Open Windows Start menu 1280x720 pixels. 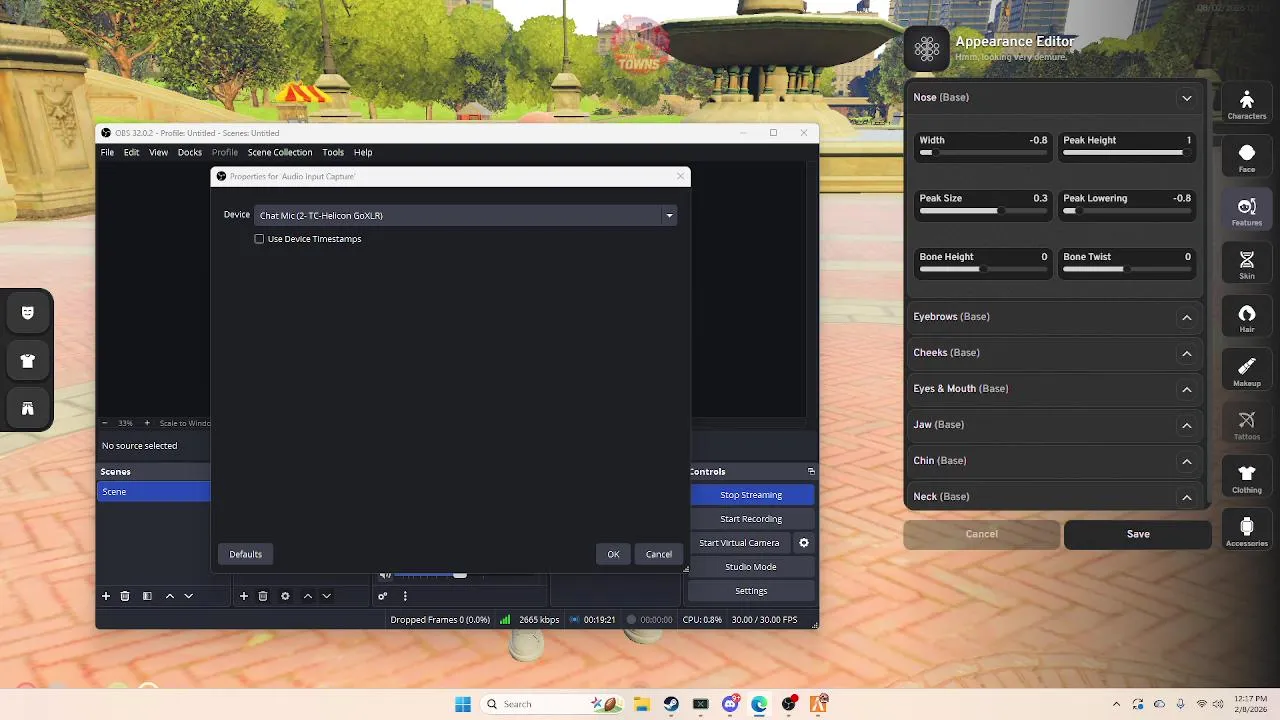463,704
